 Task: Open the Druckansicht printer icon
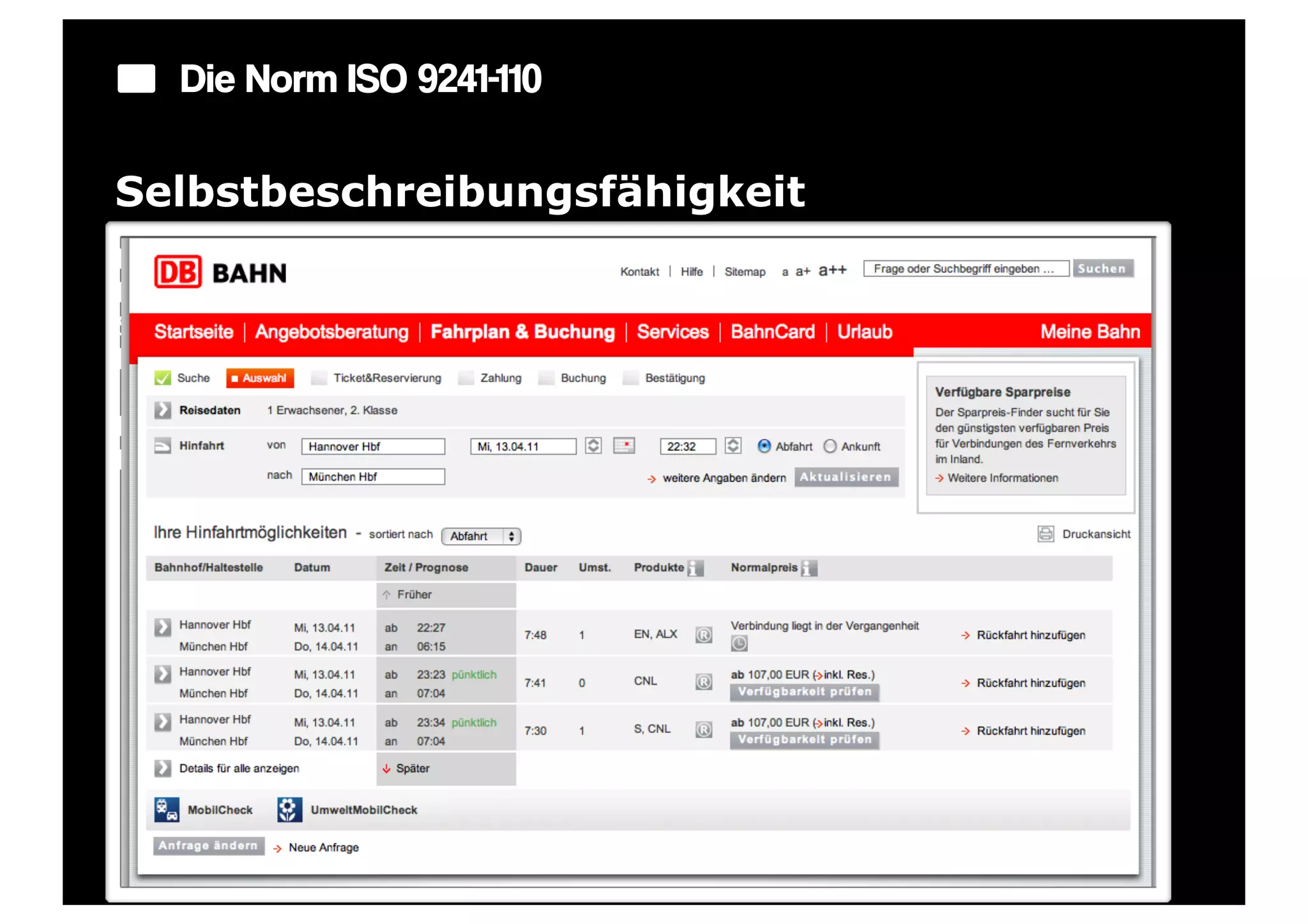coord(1046,534)
